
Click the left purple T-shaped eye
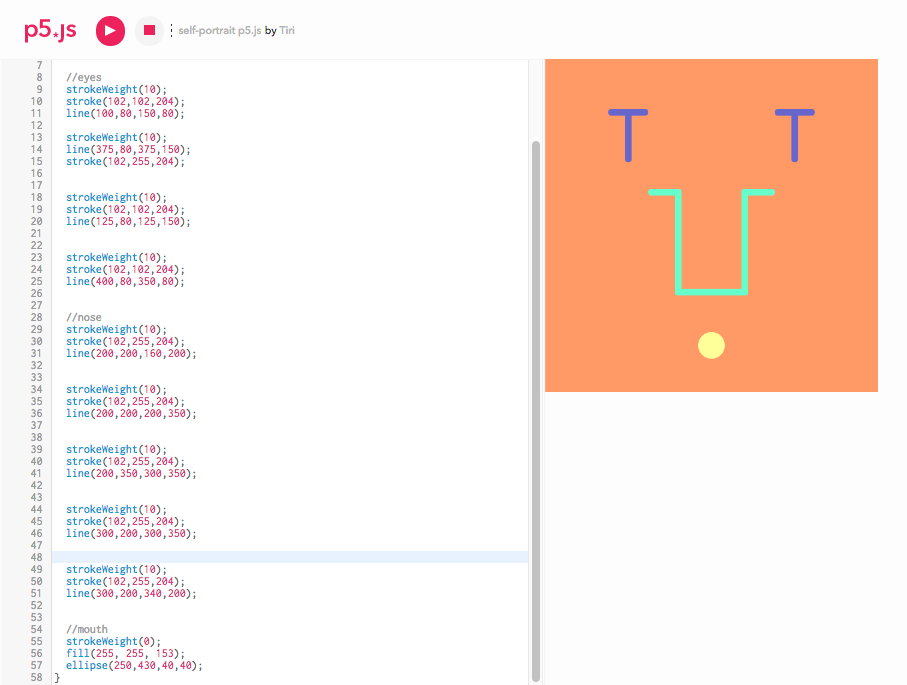pos(628,135)
